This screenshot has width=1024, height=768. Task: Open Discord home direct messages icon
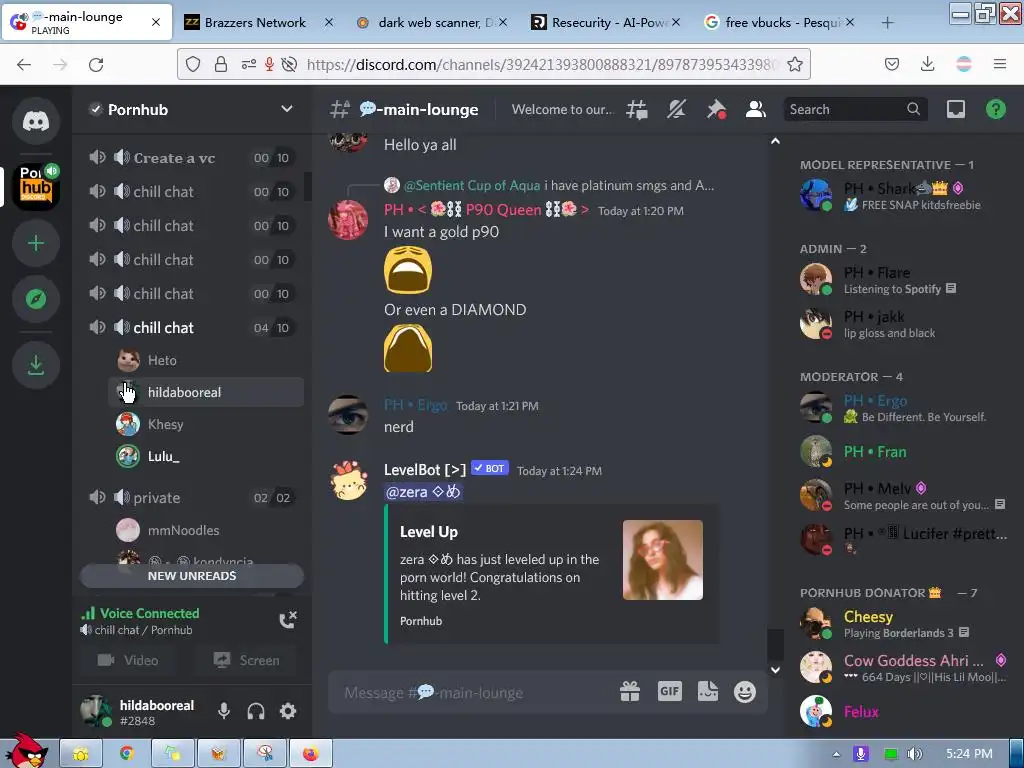pyautogui.click(x=36, y=121)
